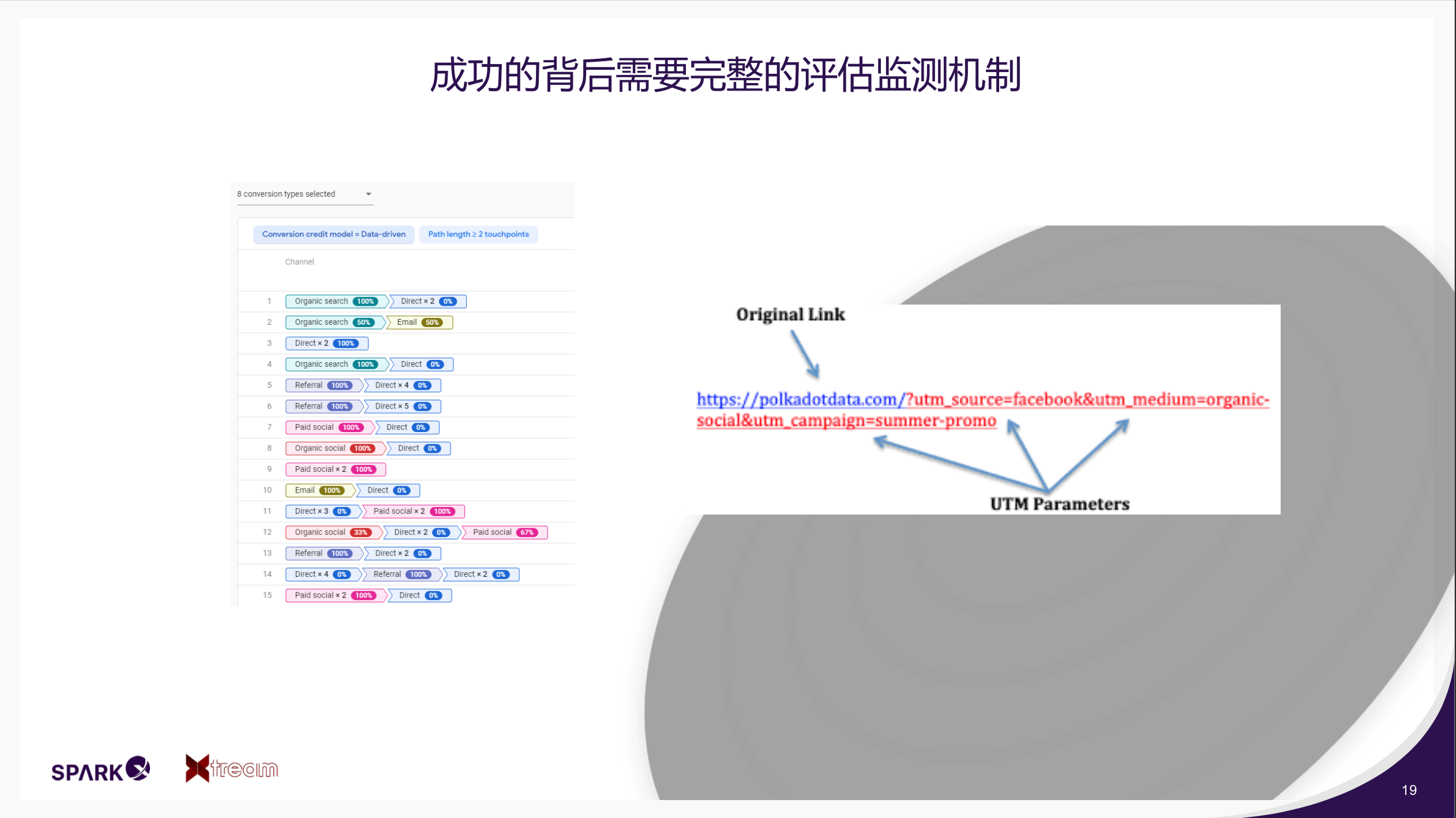Select the Original Link label
1456x818 pixels.
[x=790, y=314]
